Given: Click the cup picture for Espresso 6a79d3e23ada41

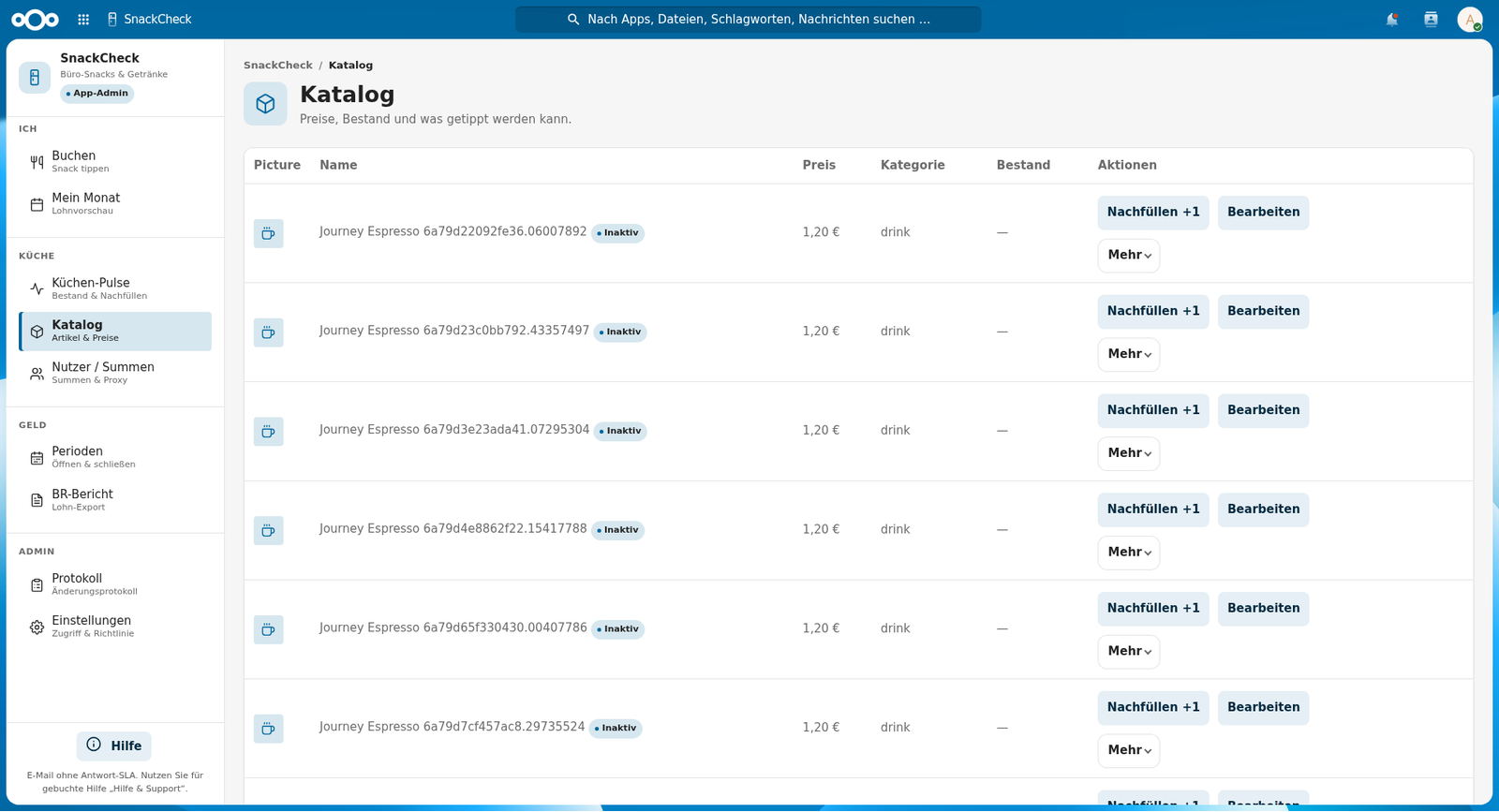Looking at the screenshot, I should tap(269, 432).
